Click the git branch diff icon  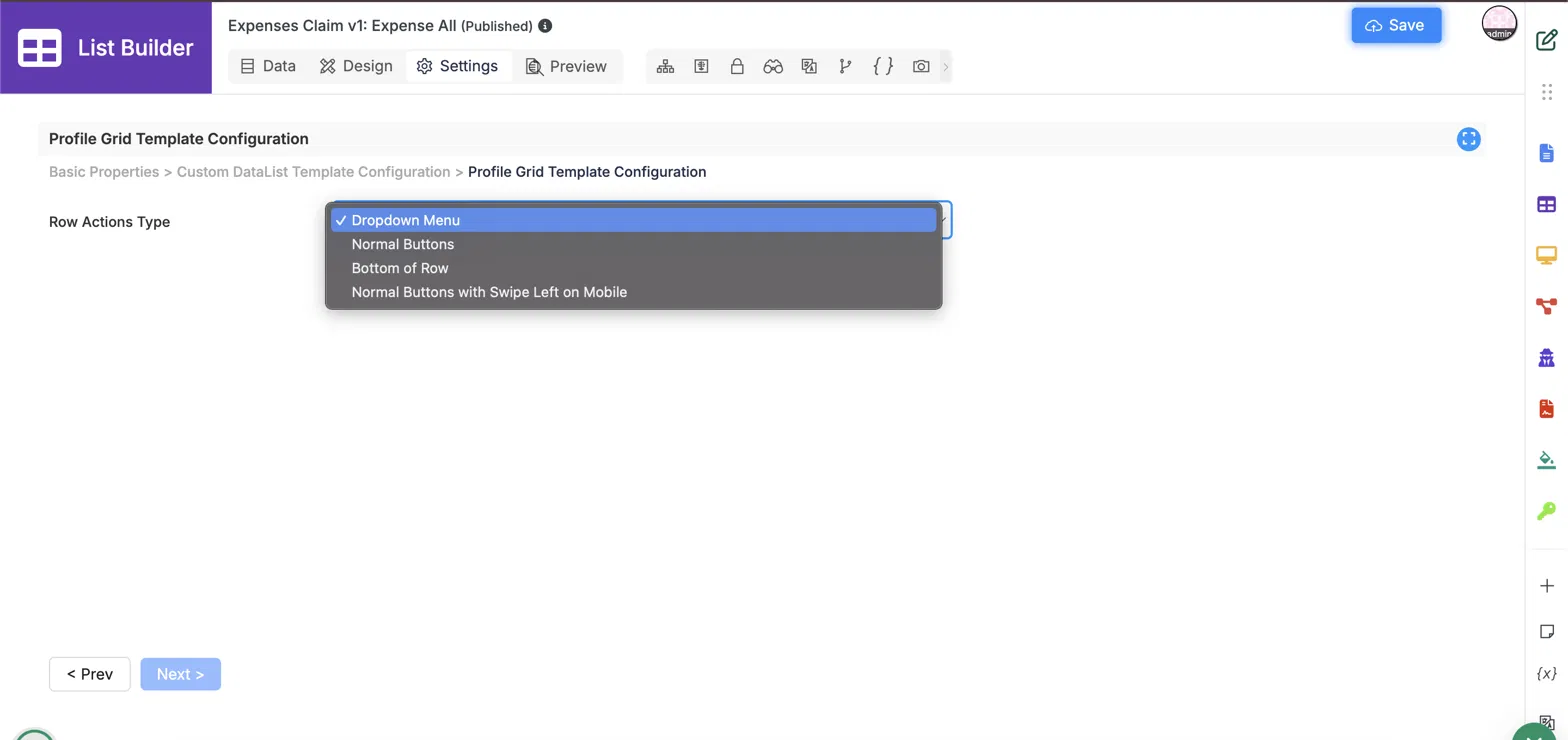(845, 67)
